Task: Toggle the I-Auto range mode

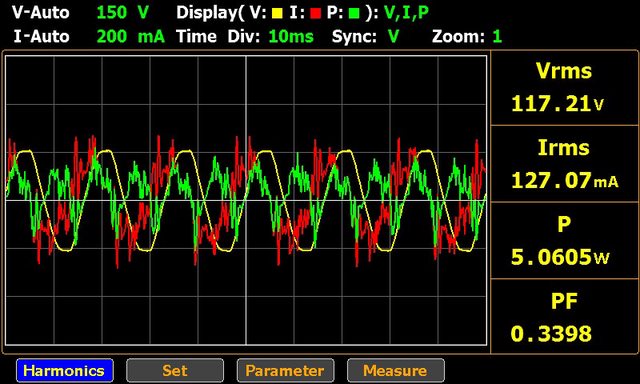Action: click(x=41, y=37)
